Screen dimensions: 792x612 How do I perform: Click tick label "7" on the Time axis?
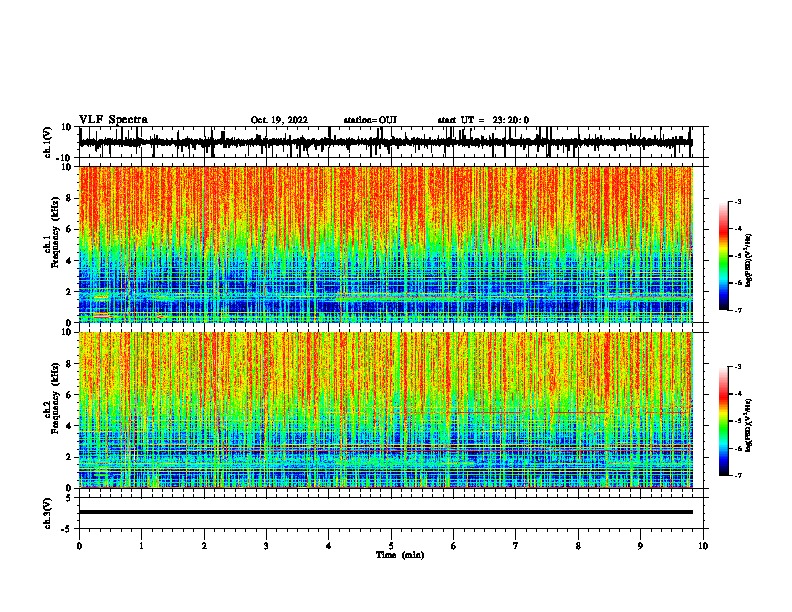(516, 546)
